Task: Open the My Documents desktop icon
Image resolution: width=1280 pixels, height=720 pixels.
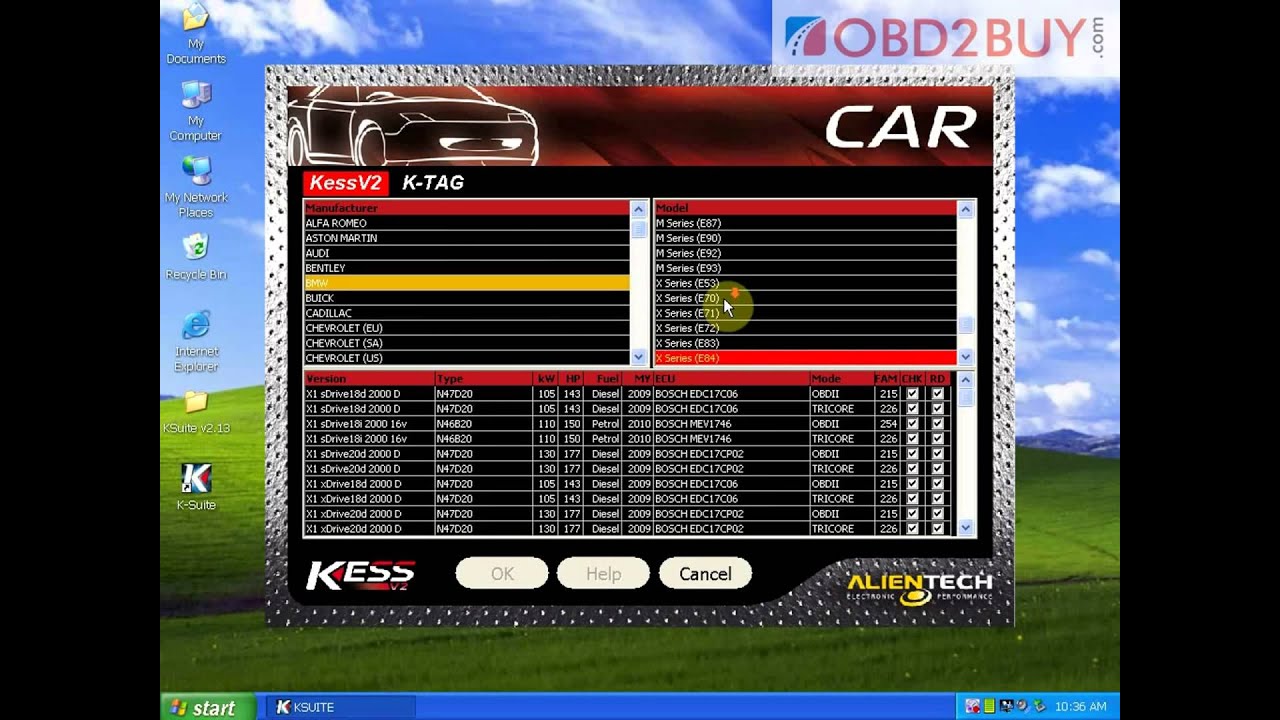Action: point(196,32)
